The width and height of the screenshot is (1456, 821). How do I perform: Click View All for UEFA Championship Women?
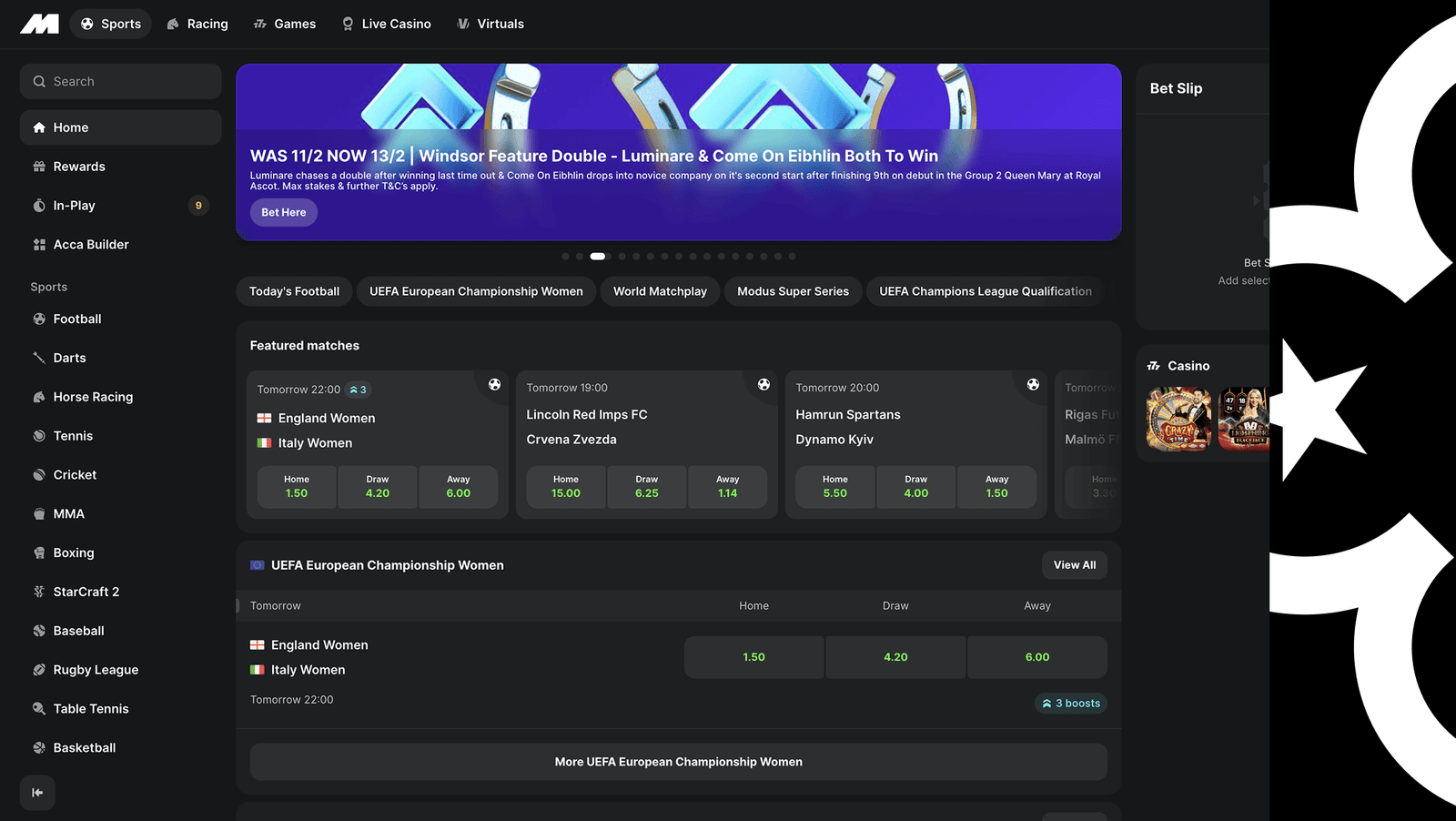click(x=1074, y=565)
